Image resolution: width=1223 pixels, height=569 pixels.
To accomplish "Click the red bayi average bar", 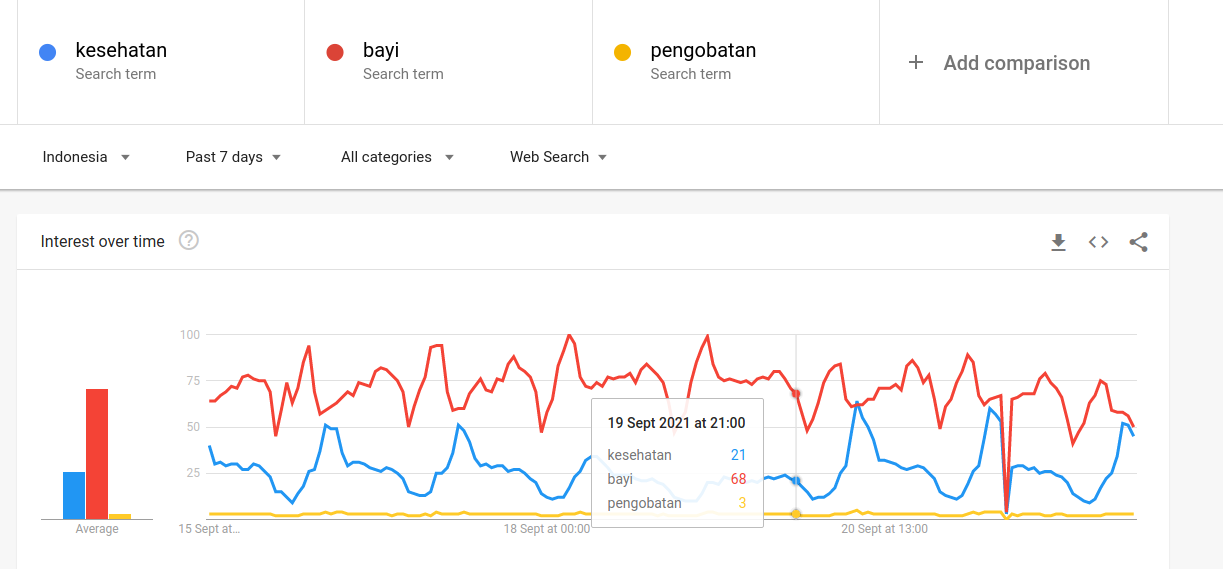I will (97, 454).
